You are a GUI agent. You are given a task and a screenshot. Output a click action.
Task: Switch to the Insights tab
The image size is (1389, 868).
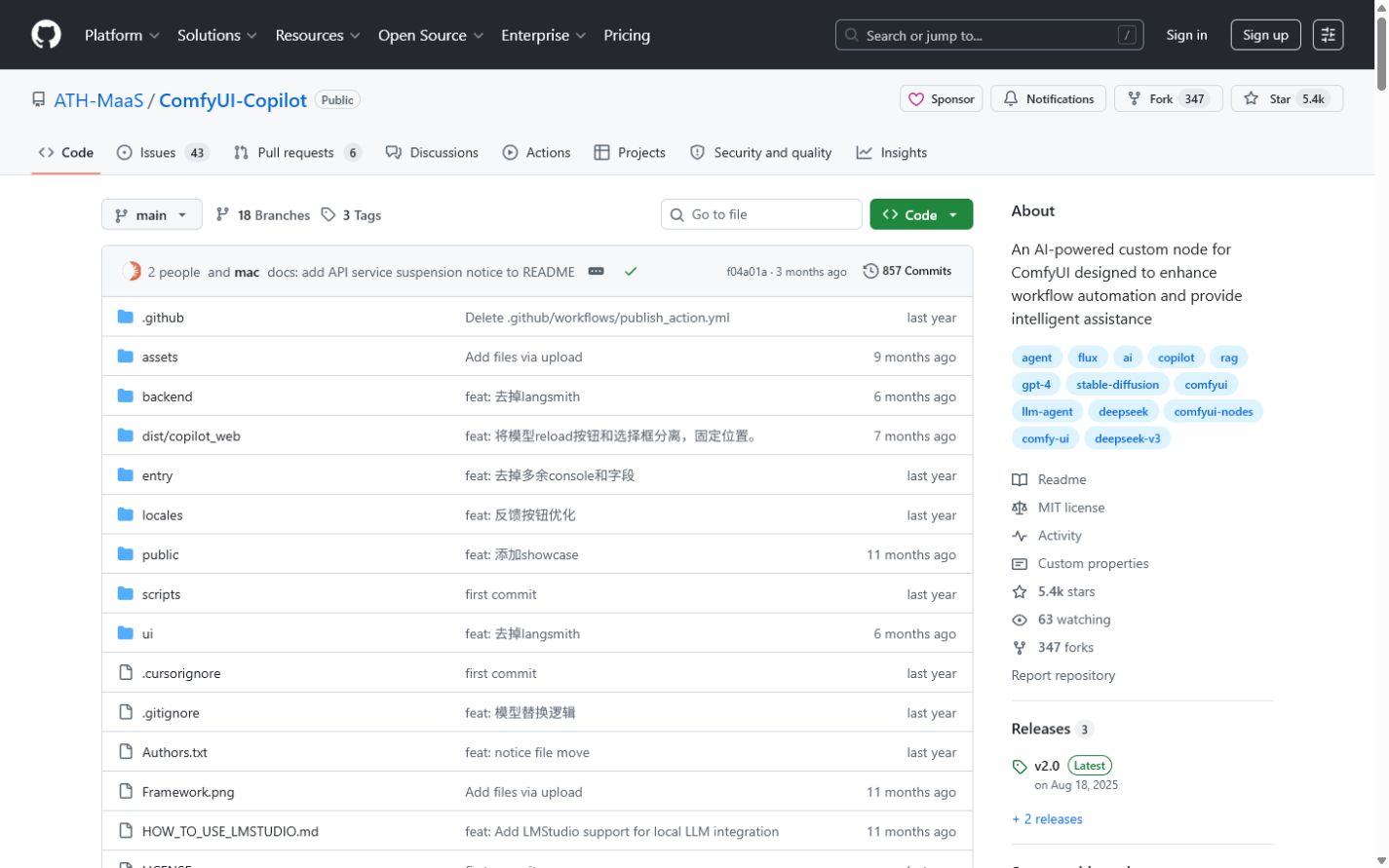coord(892,152)
